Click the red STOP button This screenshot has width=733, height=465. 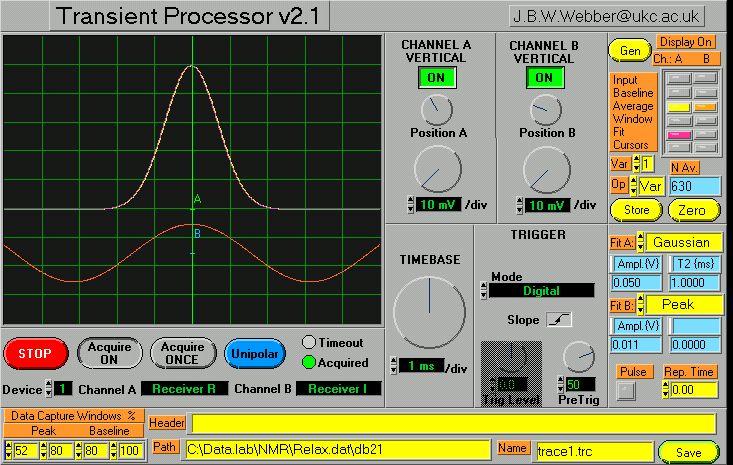pyautogui.click(x=36, y=354)
